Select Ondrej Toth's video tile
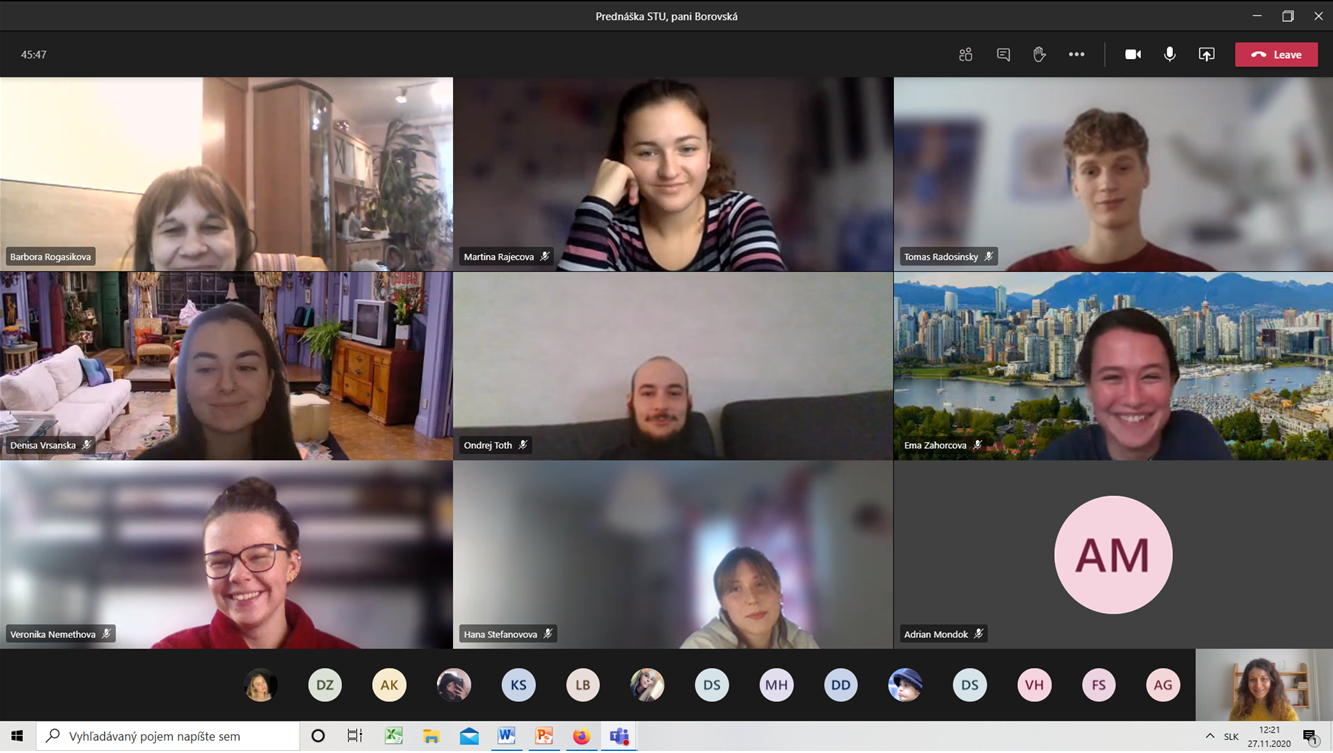This screenshot has height=753, width=1333. coord(673,366)
